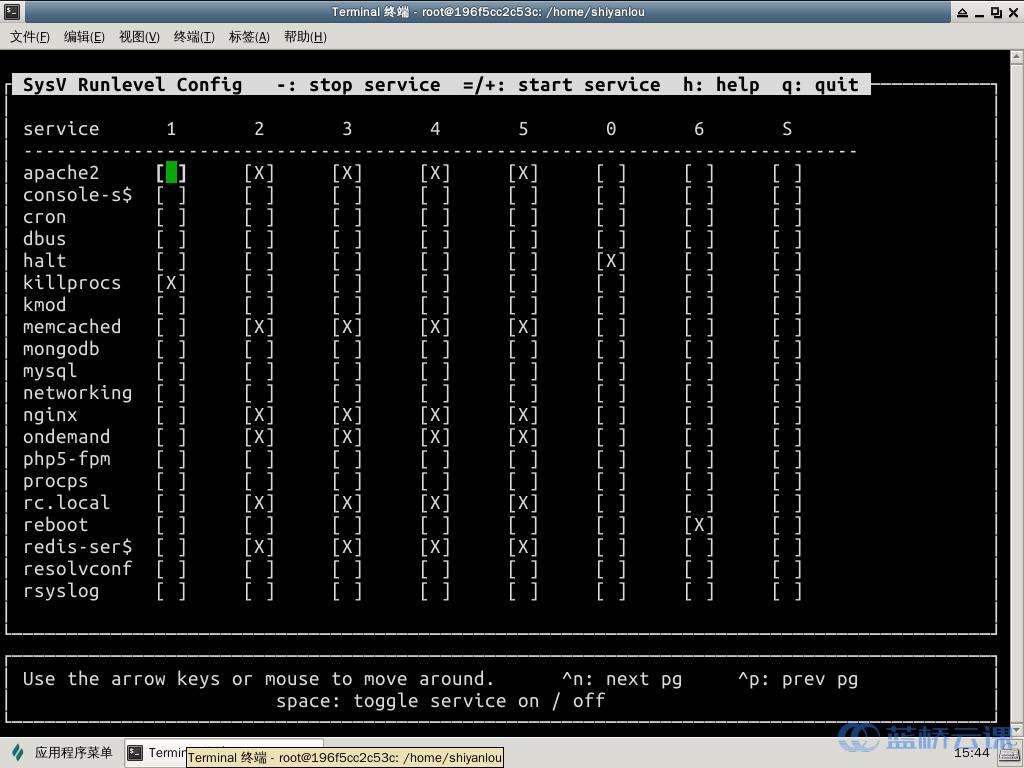Click the terminal icon in the title bar

[x=11, y=12]
